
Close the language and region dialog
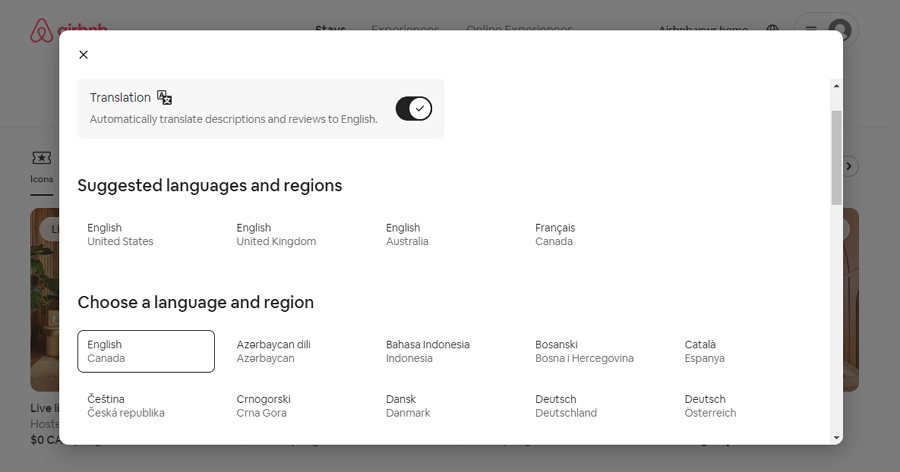click(83, 55)
